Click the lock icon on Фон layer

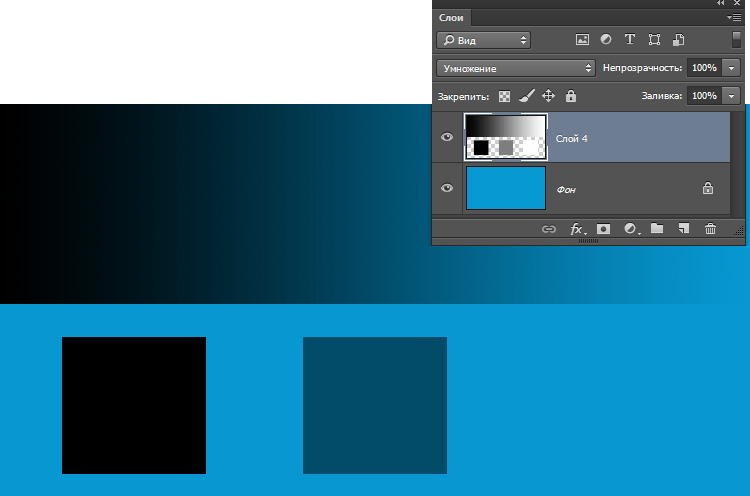(708, 188)
